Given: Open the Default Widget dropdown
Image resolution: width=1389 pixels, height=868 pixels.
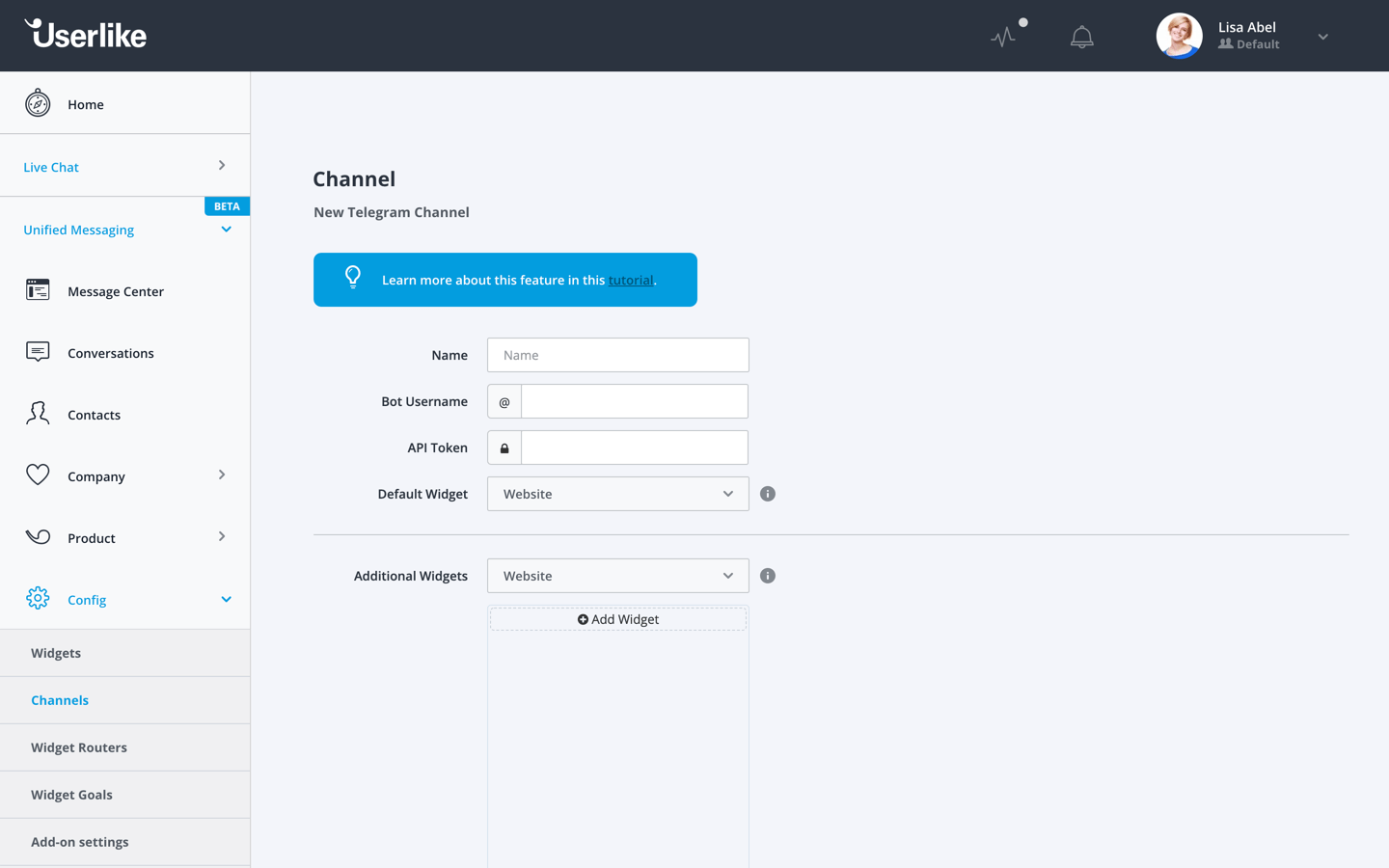Looking at the screenshot, I should [618, 494].
